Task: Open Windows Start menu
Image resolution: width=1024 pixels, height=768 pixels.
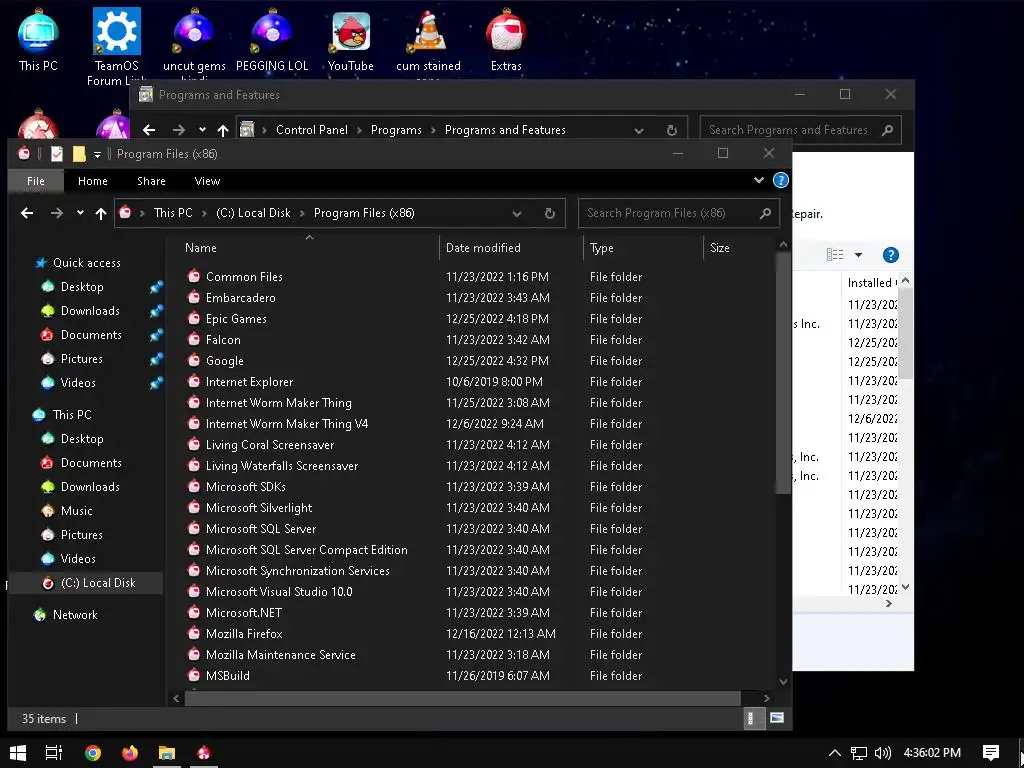Action: pyautogui.click(x=18, y=752)
